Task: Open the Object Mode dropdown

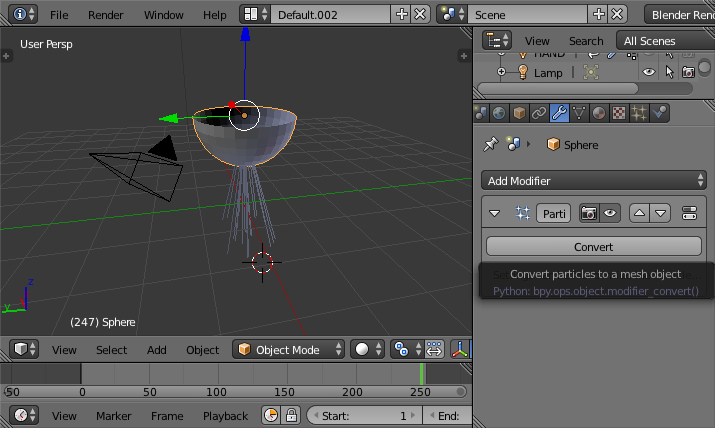Action: [x=288, y=350]
